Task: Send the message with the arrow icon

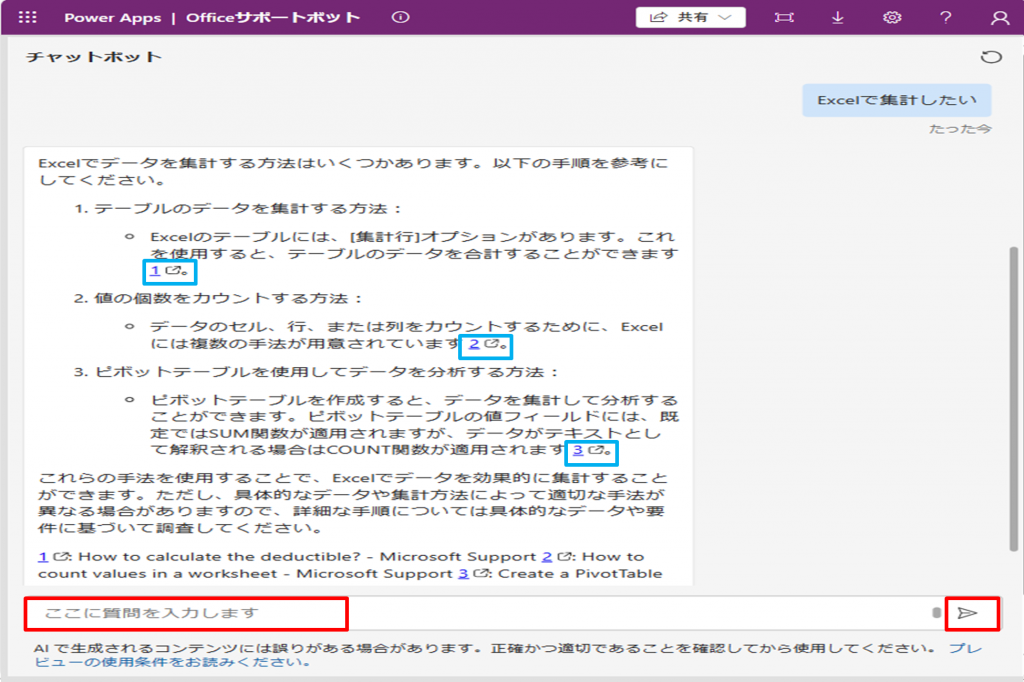Action: tap(968, 613)
